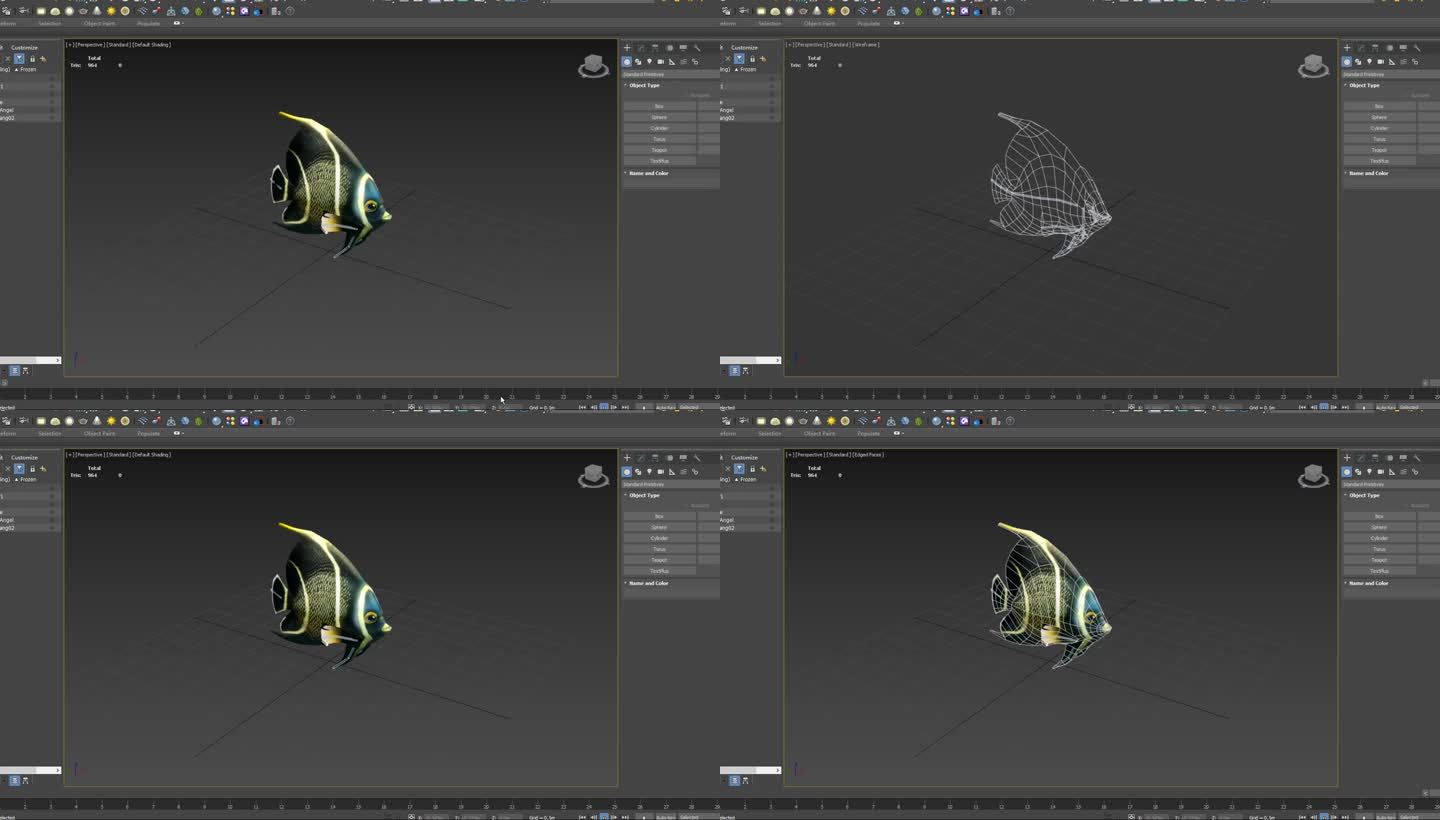
Task: Open ribbon eye options dropdown above Wireframe viewport
Action: (899, 23)
